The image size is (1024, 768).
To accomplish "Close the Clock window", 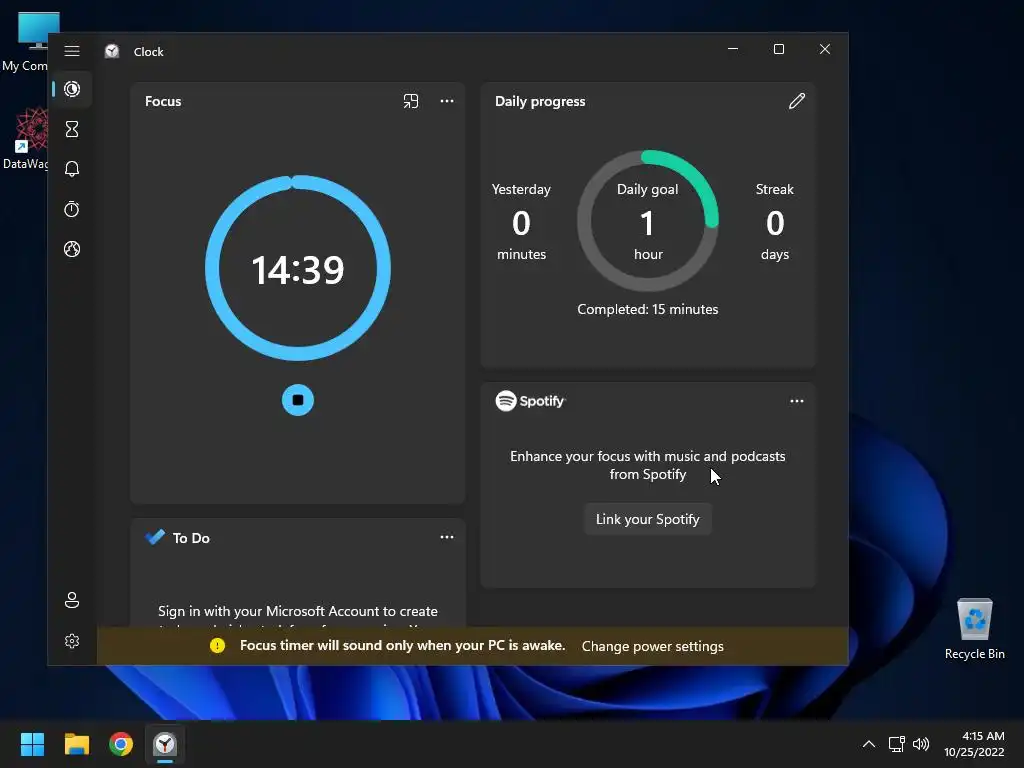I will [x=825, y=49].
